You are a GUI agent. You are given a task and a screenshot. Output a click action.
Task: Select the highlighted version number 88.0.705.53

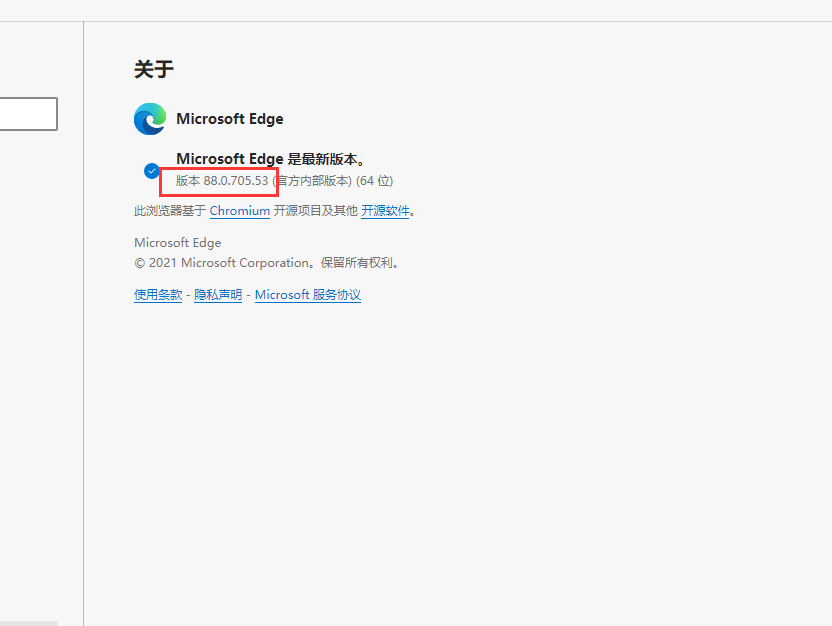tap(218, 180)
